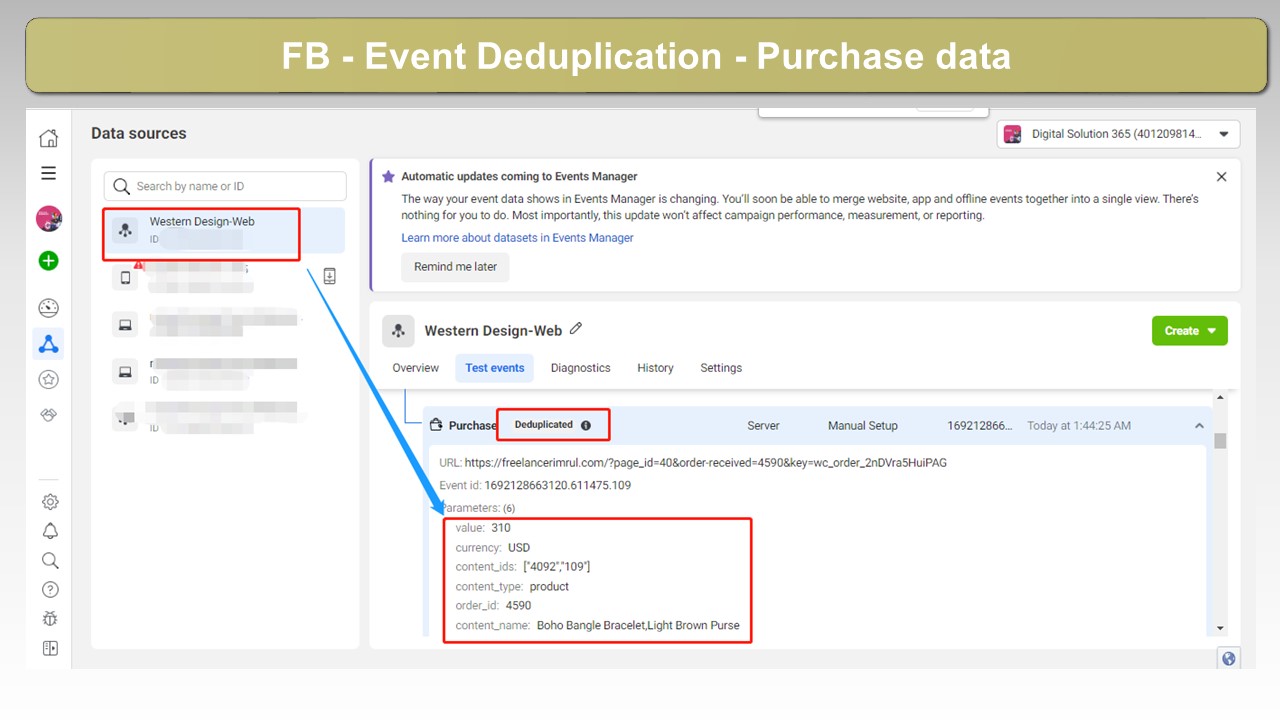Image resolution: width=1280 pixels, height=720 pixels.
Task: Click the Purchase event bag icon
Action: [x=436, y=425]
